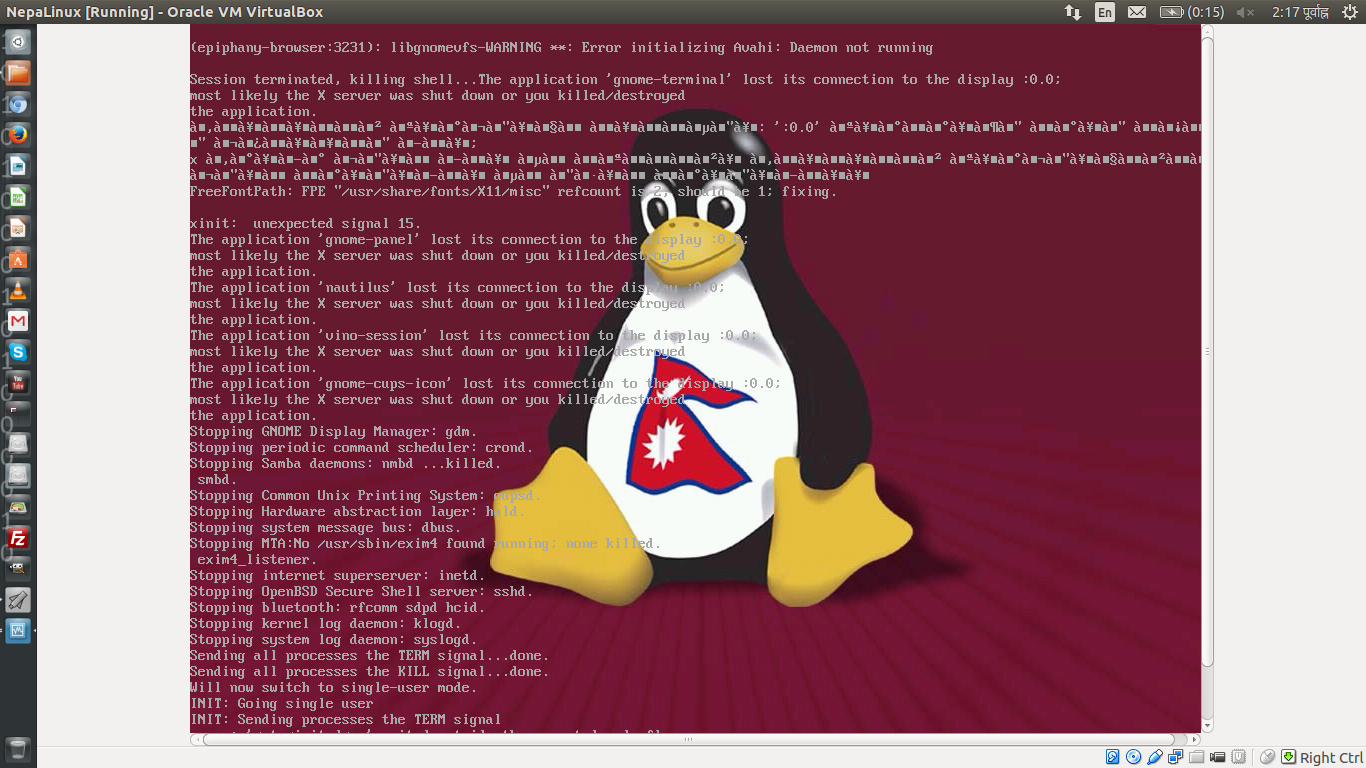Open the En keyboard layout menu
1366x768 pixels.
(1104, 12)
